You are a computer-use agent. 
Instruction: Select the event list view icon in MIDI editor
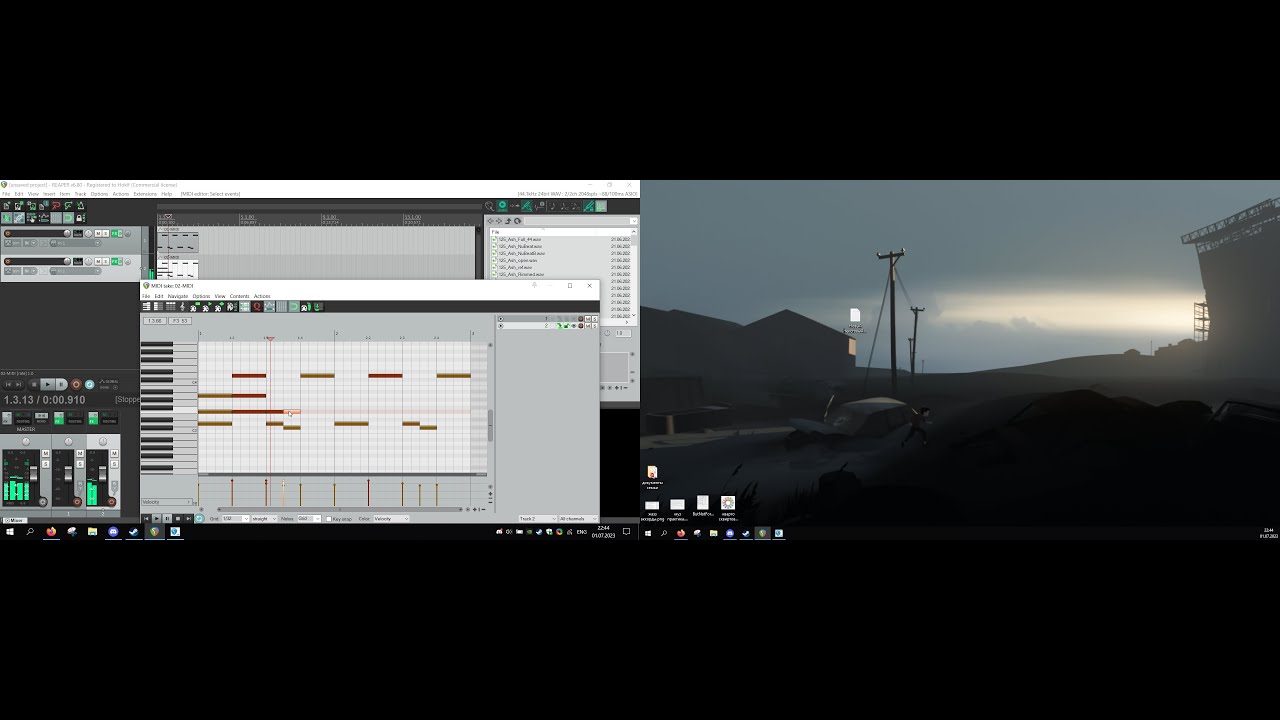(x=170, y=306)
